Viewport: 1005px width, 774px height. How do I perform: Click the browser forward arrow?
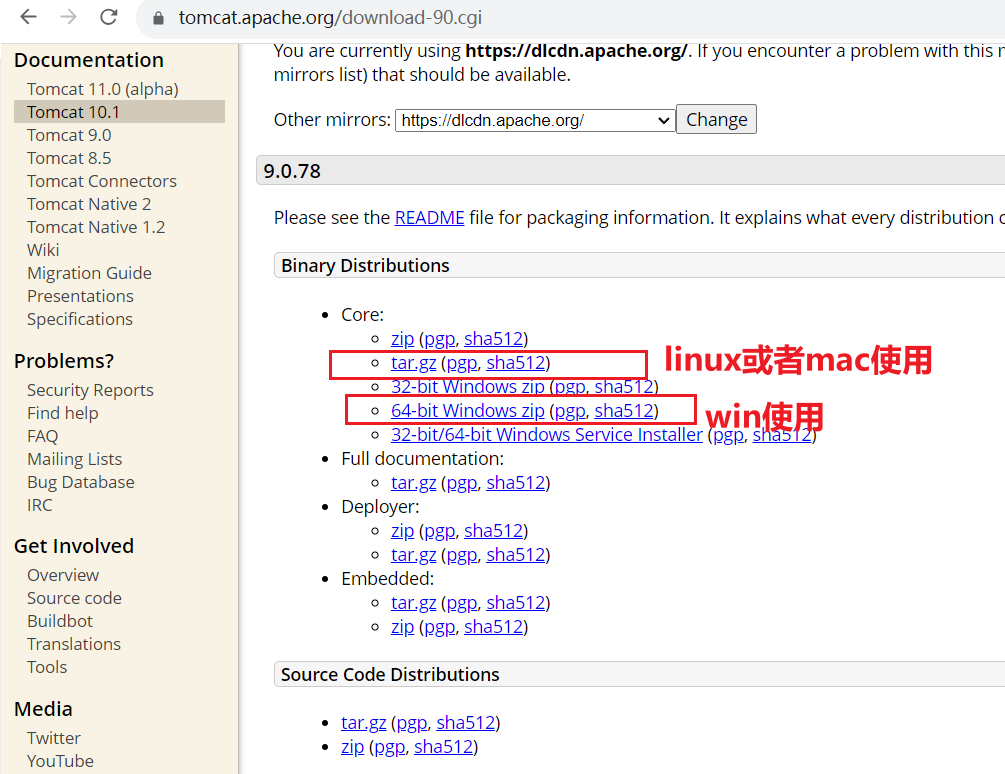pyautogui.click(x=68, y=17)
